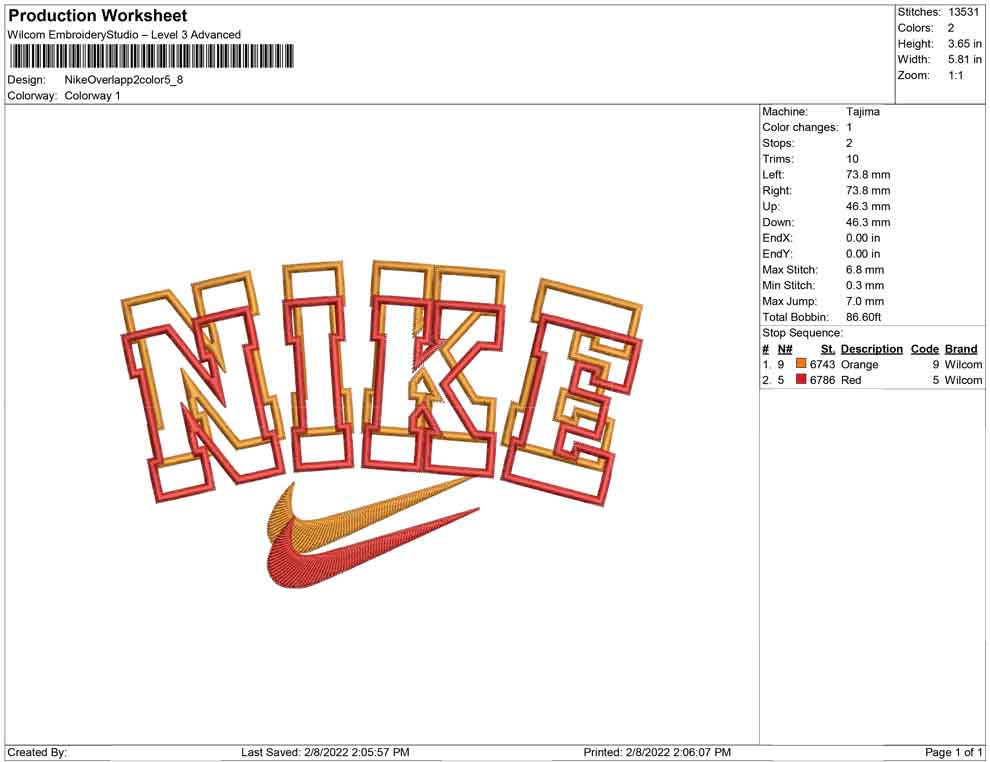This screenshot has height=762, width=990.
Task: Click the 'N#' column header
Action: click(x=785, y=349)
